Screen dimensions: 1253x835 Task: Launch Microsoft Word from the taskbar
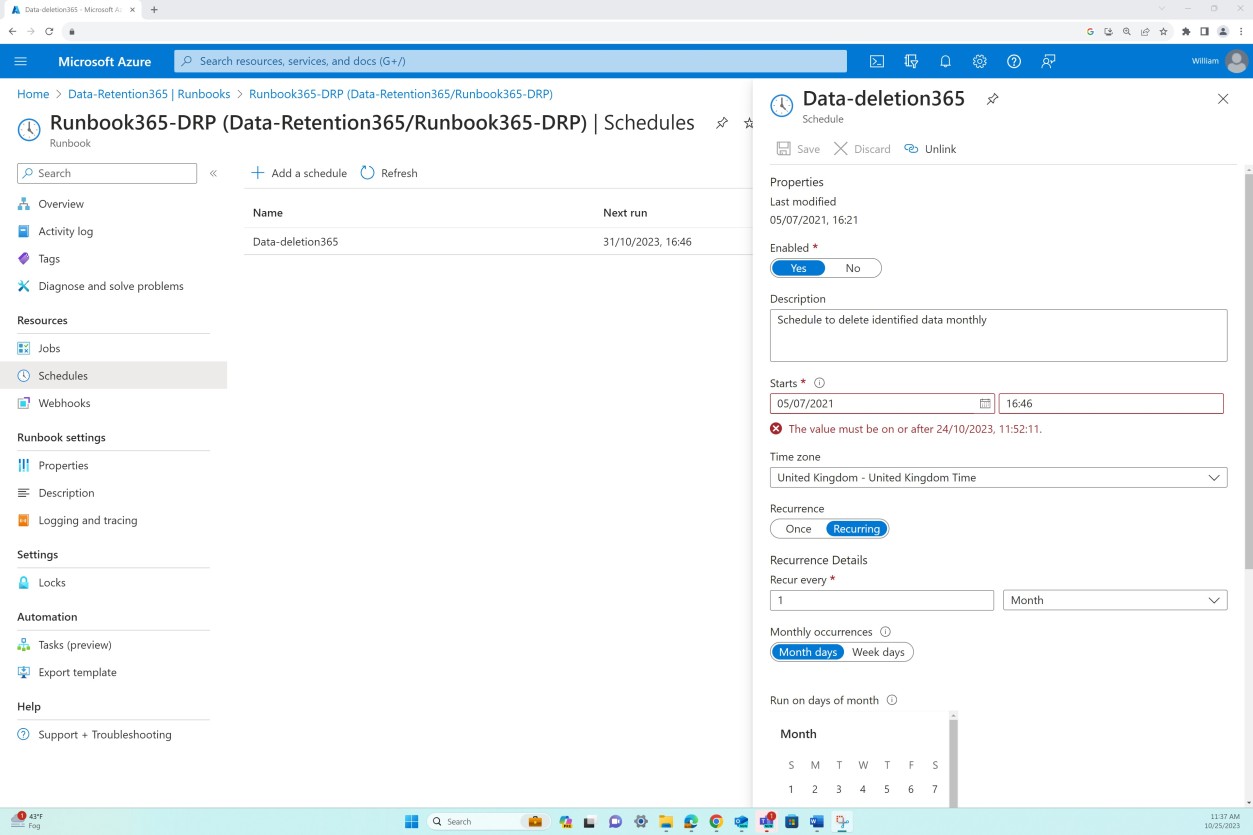point(816,821)
